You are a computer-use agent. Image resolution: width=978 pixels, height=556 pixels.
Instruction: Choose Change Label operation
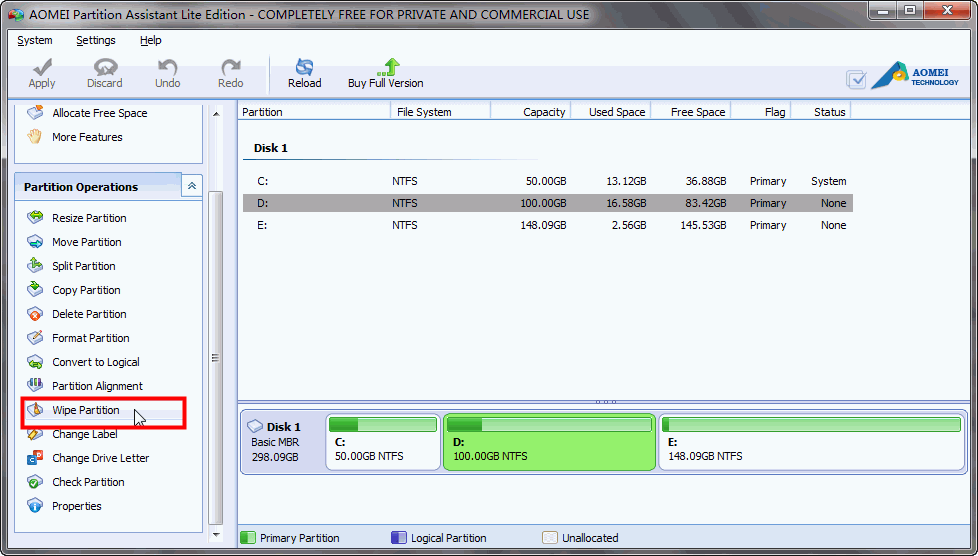point(85,434)
